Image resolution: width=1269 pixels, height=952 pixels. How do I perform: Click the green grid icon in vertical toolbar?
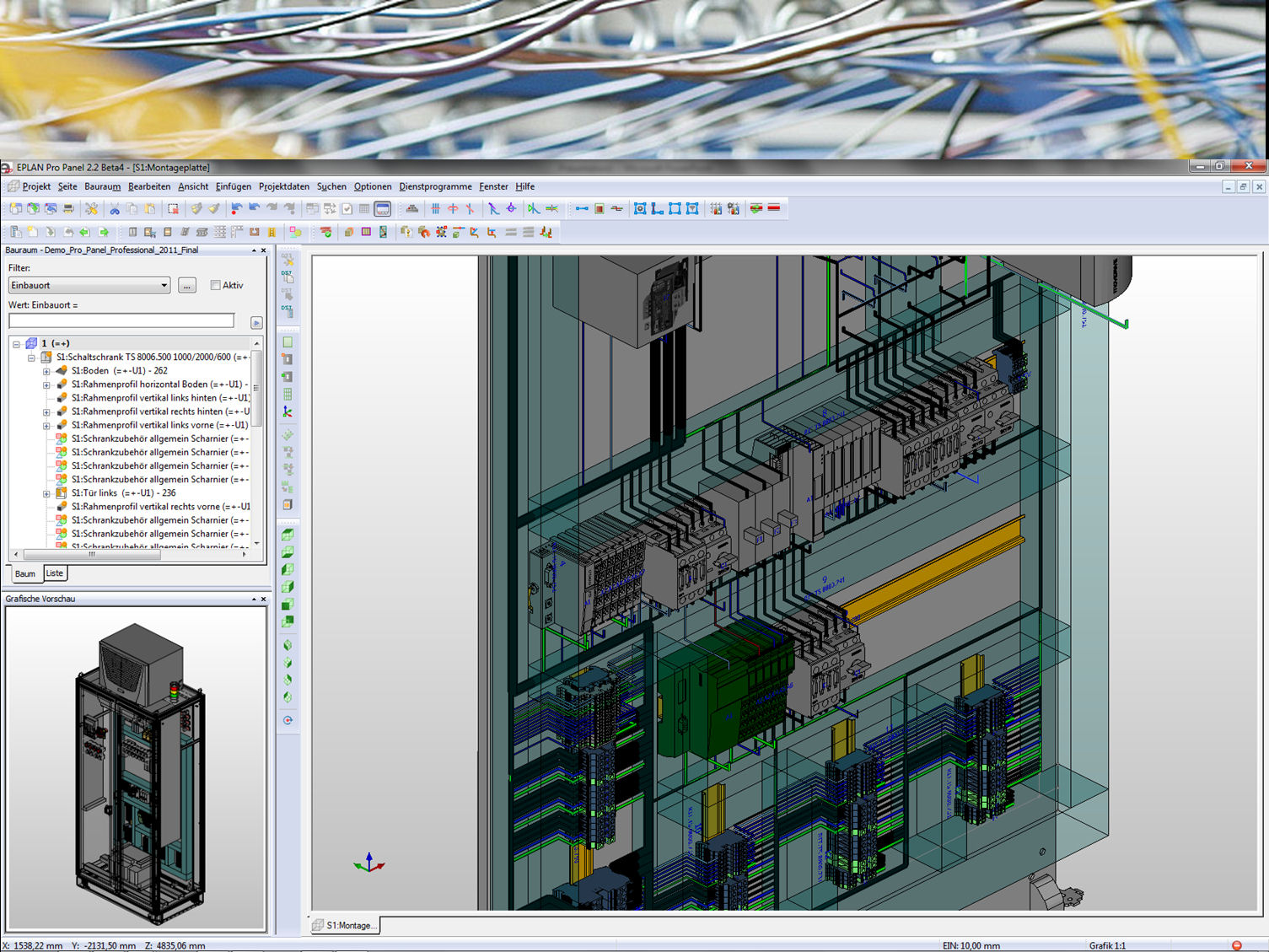pos(288,395)
